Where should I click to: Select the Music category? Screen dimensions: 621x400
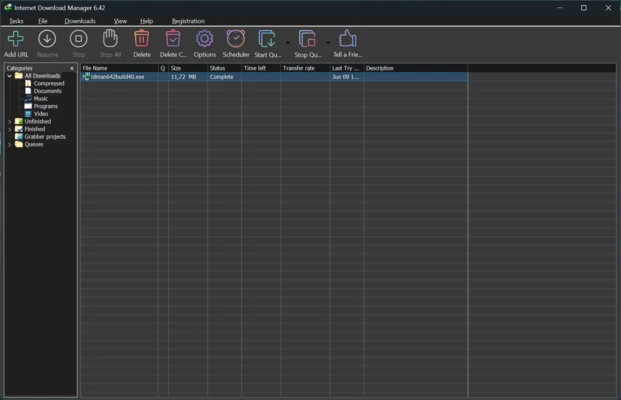40,99
